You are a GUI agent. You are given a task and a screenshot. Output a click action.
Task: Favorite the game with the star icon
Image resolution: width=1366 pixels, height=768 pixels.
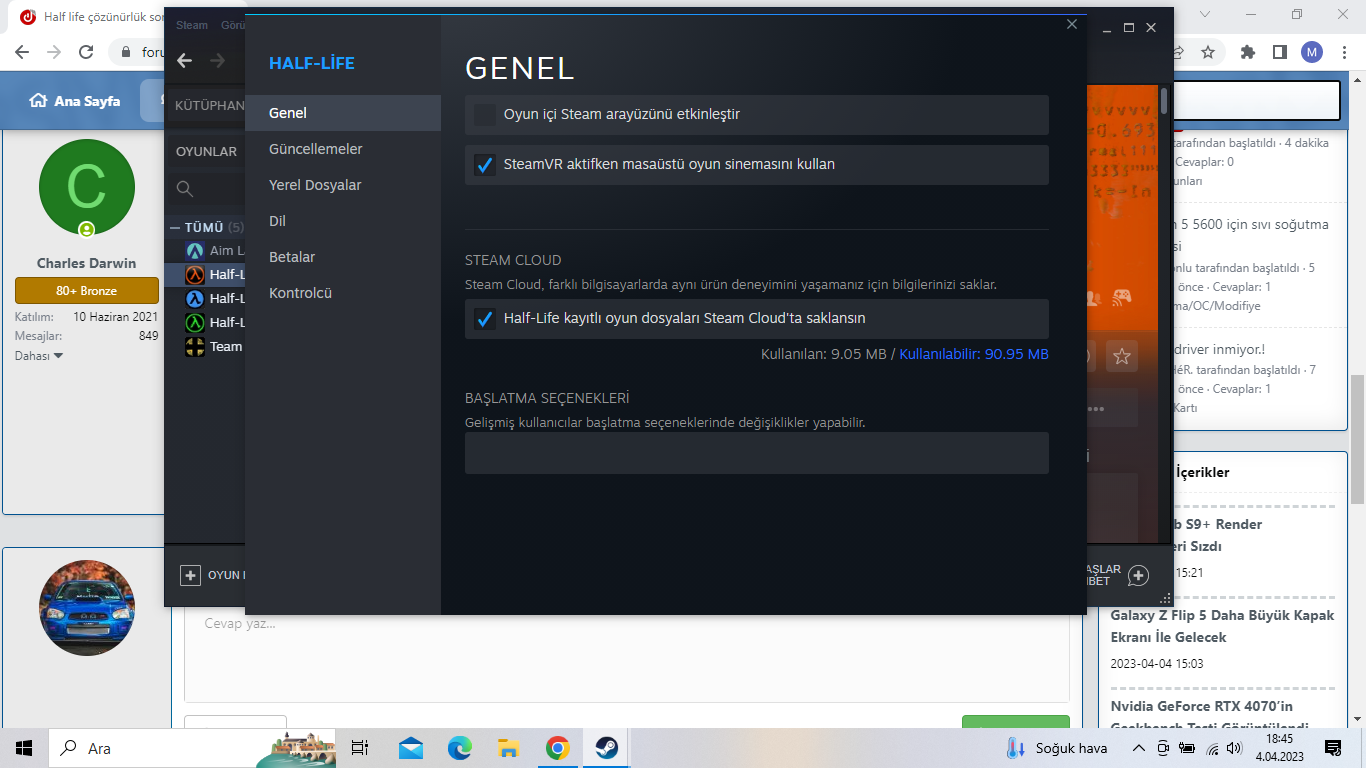[1122, 356]
